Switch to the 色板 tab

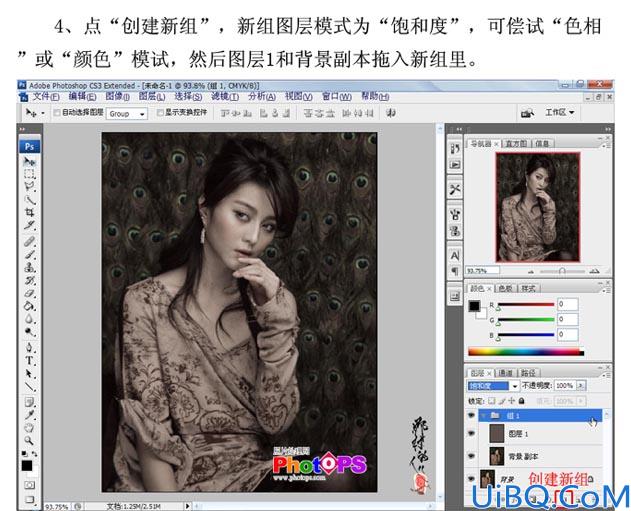(506, 288)
